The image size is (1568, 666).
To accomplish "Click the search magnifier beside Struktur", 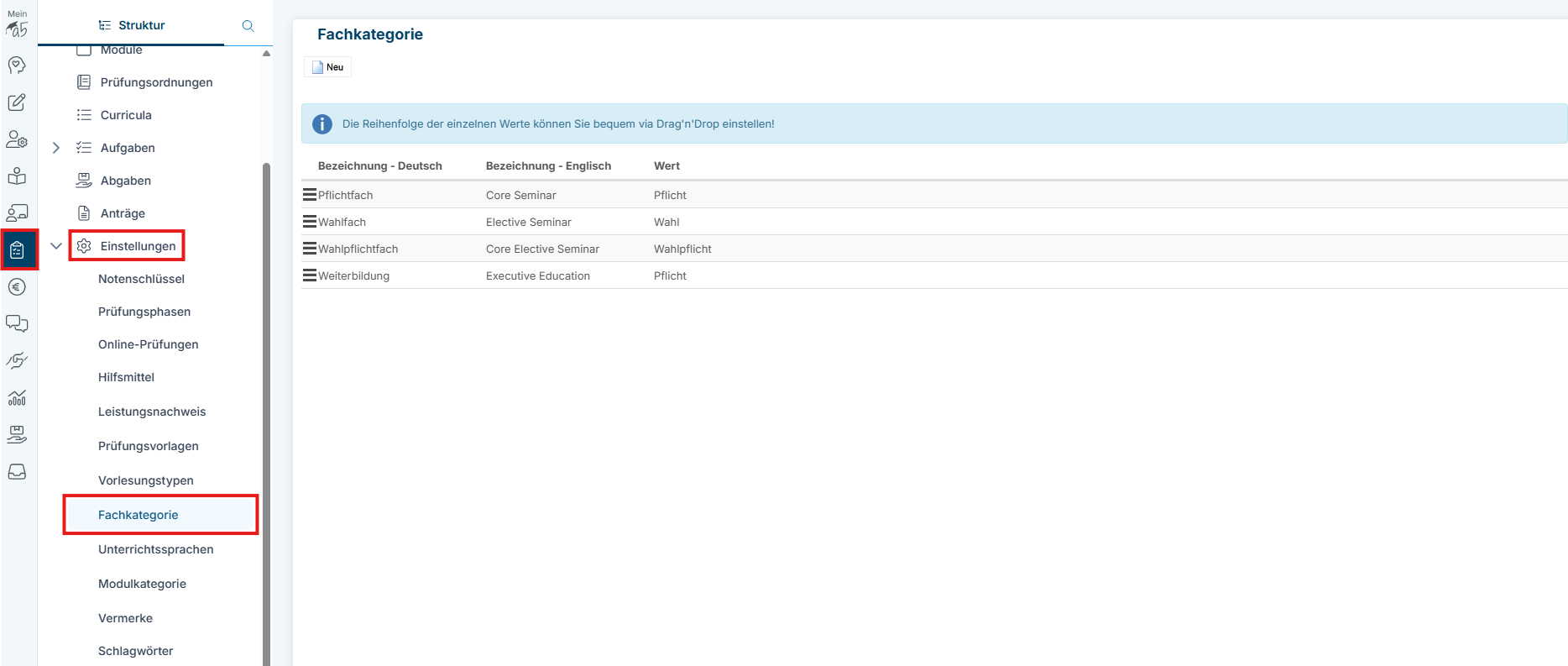I will (x=248, y=25).
